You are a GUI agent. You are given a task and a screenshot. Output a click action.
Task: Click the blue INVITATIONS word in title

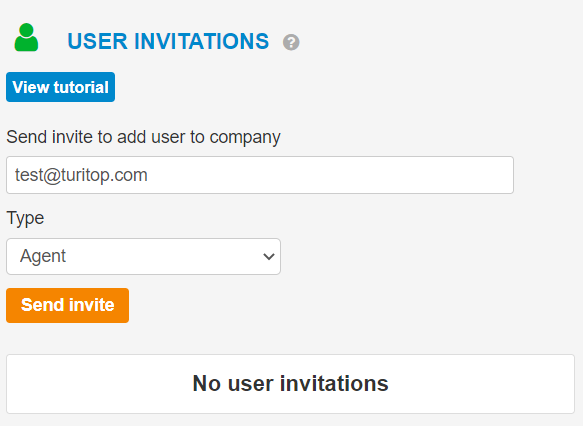201,41
